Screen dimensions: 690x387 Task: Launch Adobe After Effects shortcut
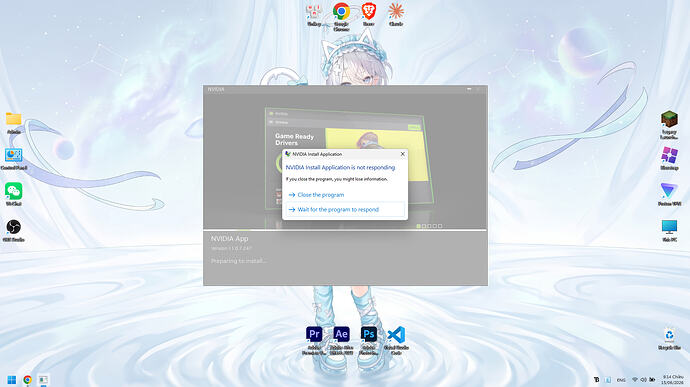341,341
